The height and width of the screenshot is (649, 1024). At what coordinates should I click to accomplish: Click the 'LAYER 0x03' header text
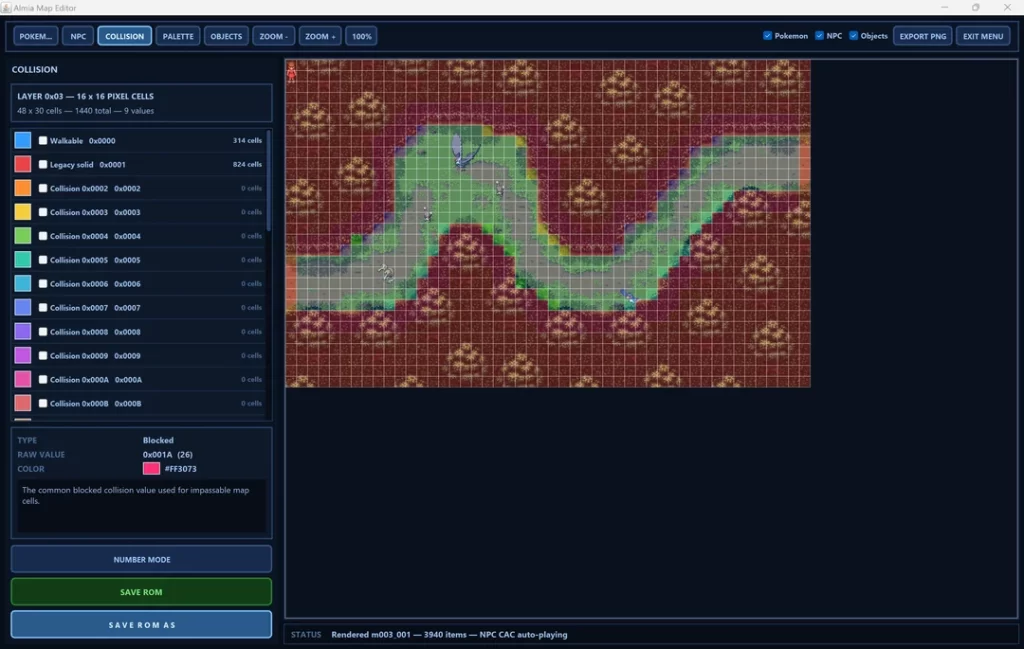[x=86, y=96]
